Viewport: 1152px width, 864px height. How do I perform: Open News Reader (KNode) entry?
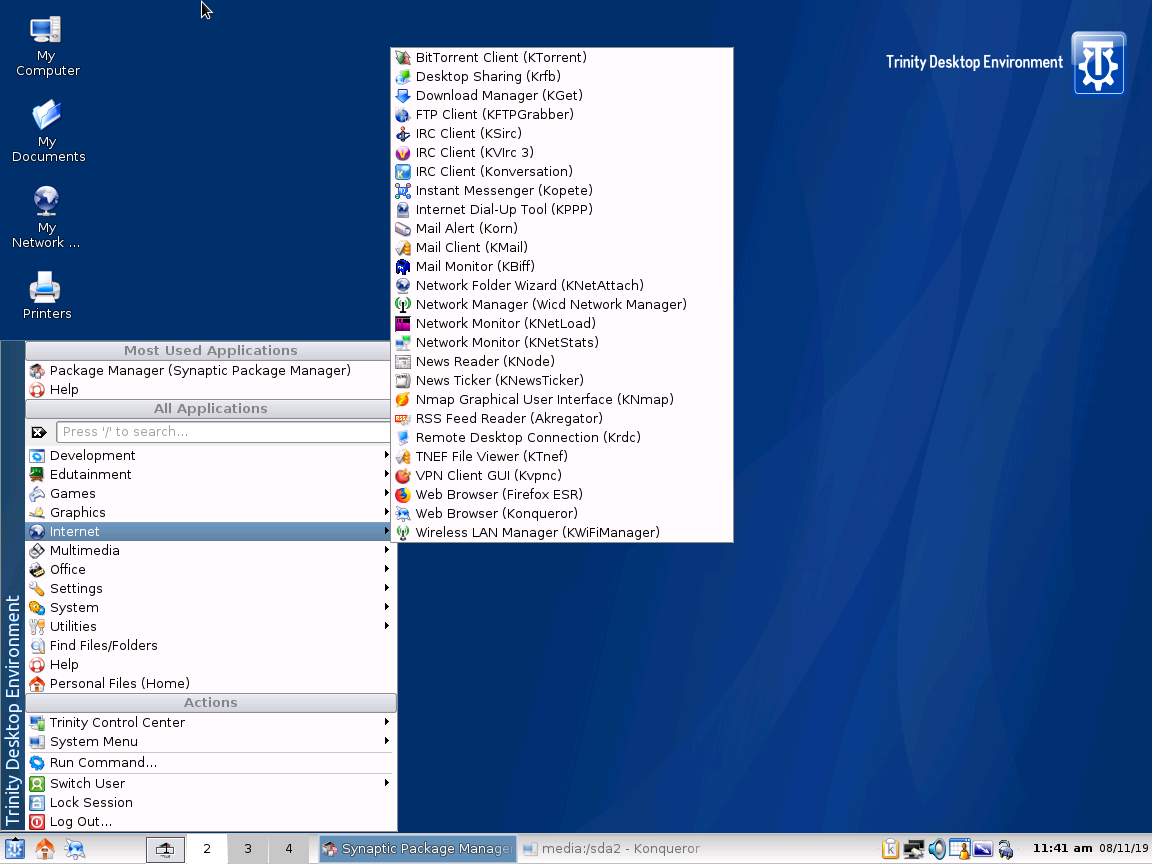[x=562, y=361]
